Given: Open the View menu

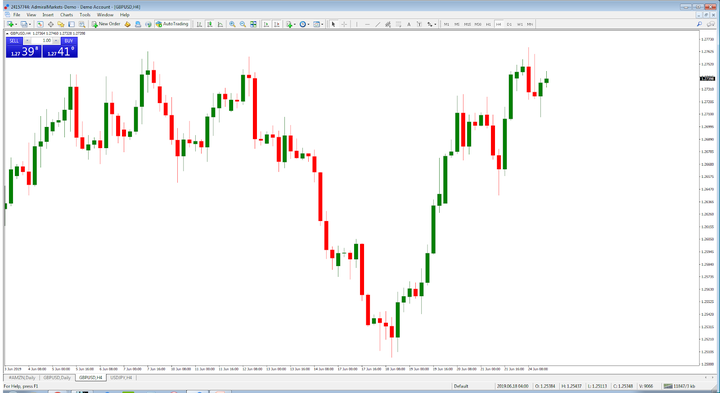Looking at the screenshot, I should click(31, 15).
